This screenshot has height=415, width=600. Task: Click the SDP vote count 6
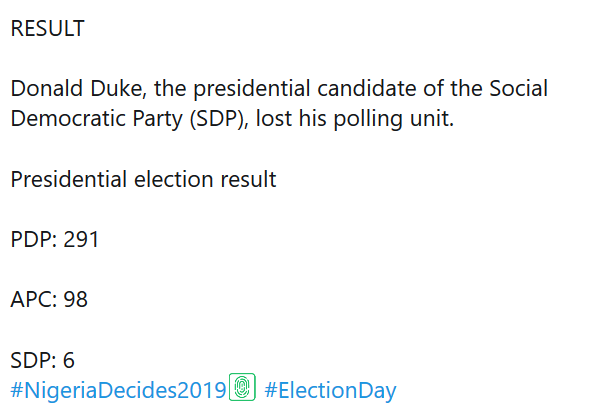click(69, 360)
